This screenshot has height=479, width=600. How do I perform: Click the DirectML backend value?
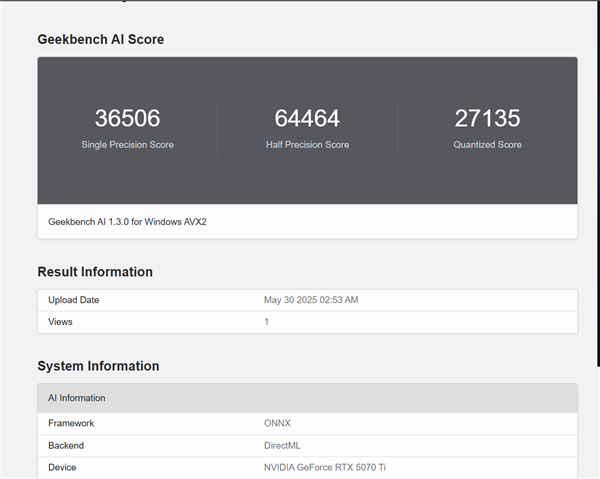coord(282,445)
